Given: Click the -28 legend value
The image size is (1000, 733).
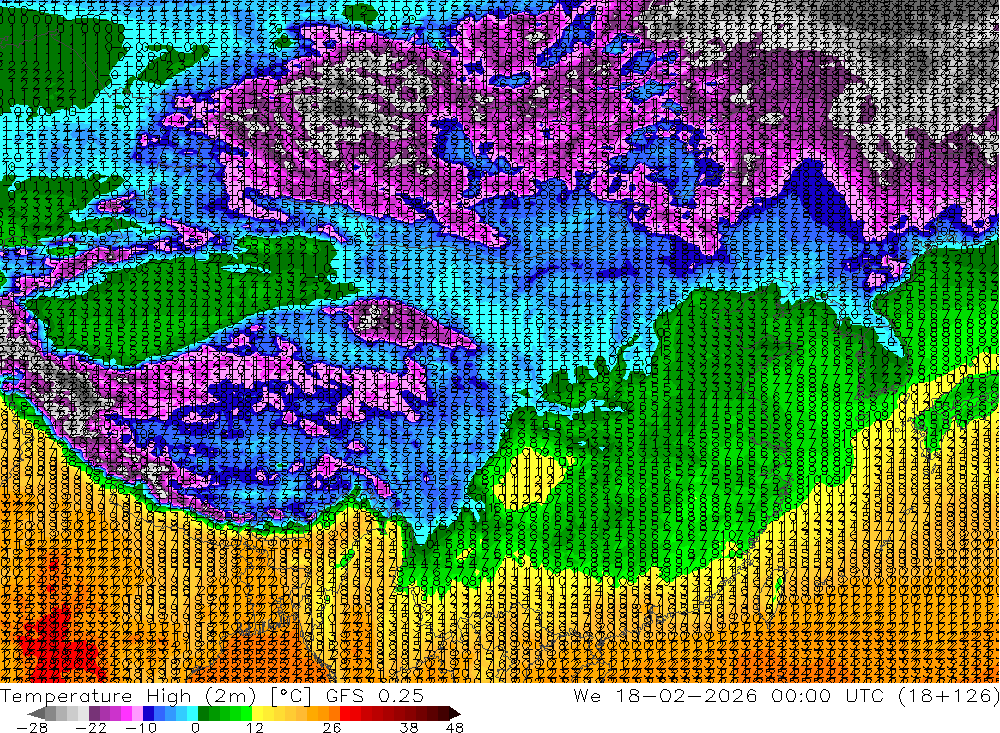Looking at the screenshot, I should [31, 727].
